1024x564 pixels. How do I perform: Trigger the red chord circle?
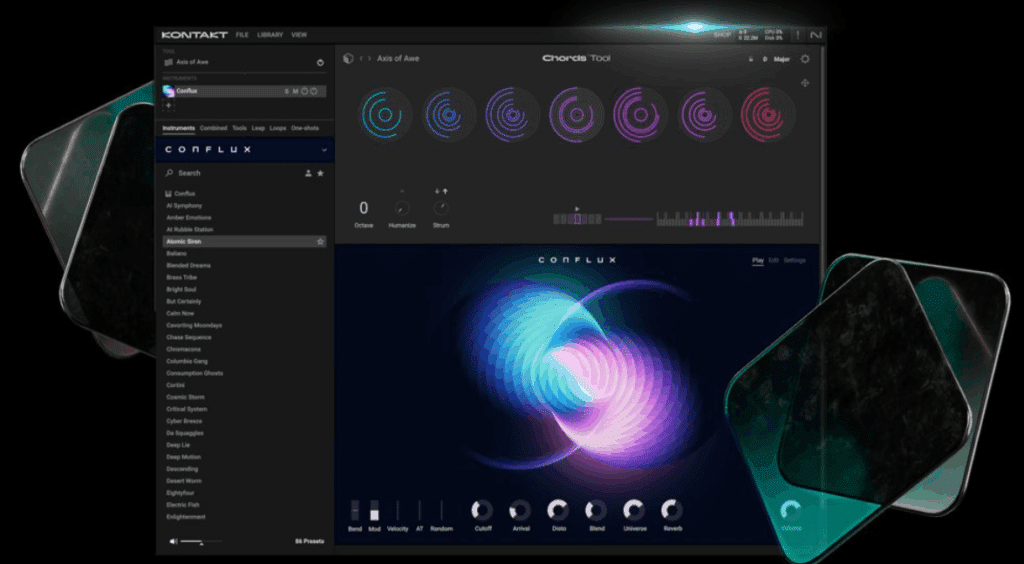(x=768, y=114)
